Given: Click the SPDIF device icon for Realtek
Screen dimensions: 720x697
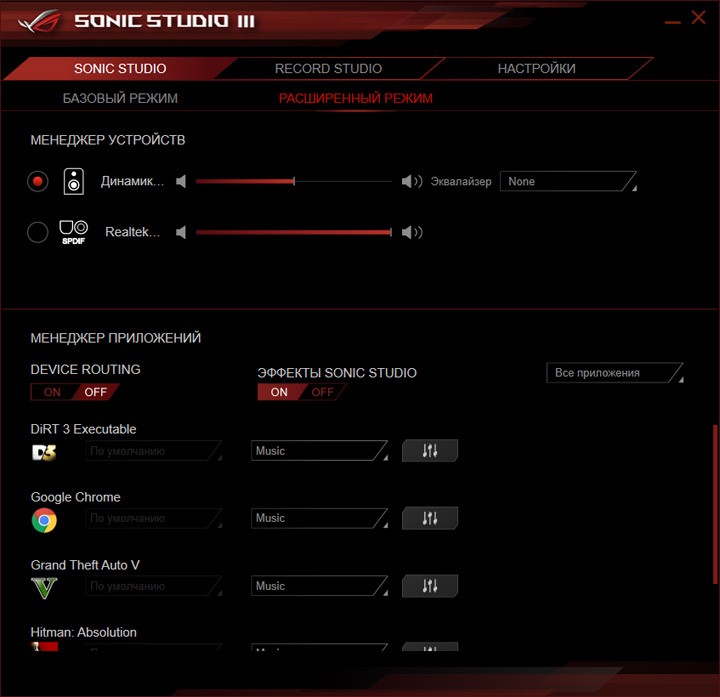Looking at the screenshot, I should tap(73, 232).
